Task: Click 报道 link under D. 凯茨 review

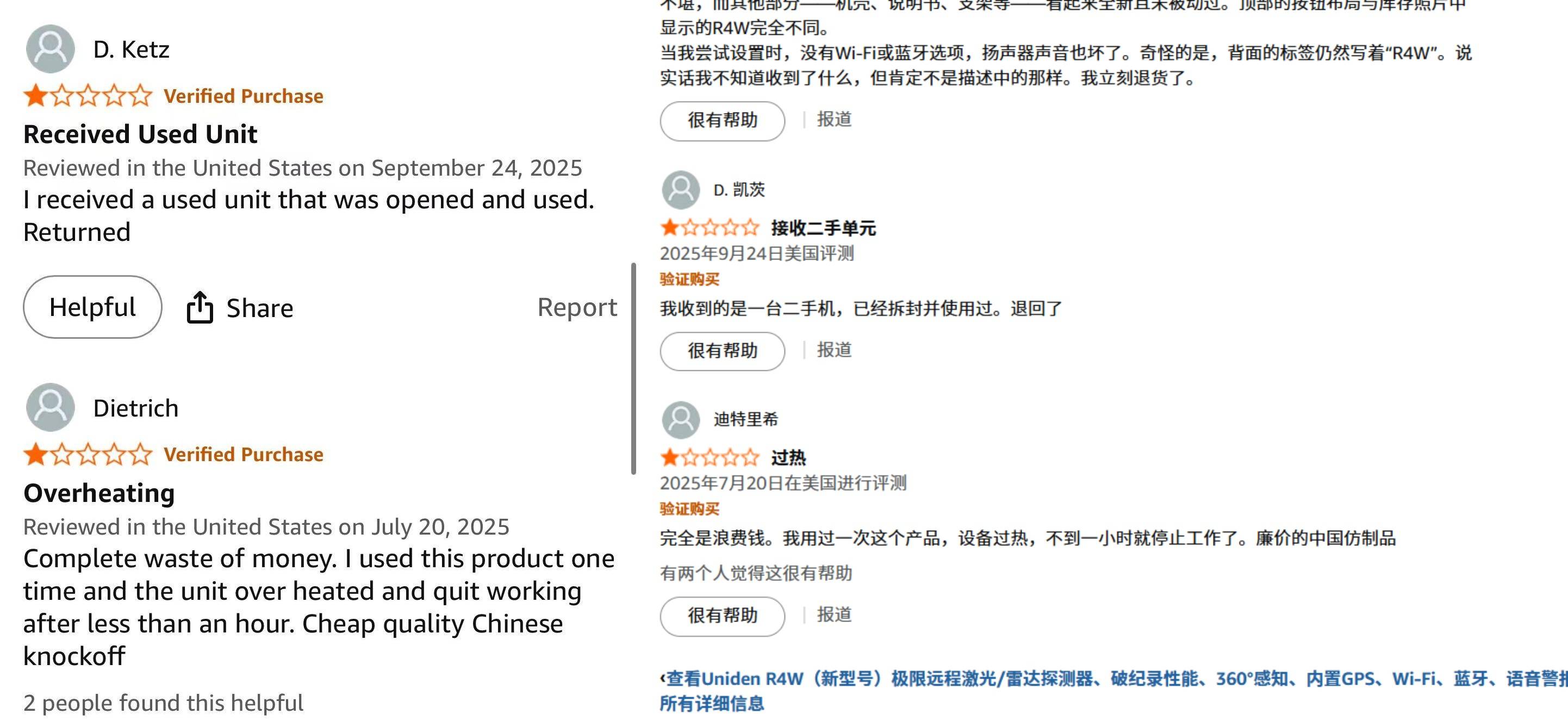Action: tap(834, 350)
